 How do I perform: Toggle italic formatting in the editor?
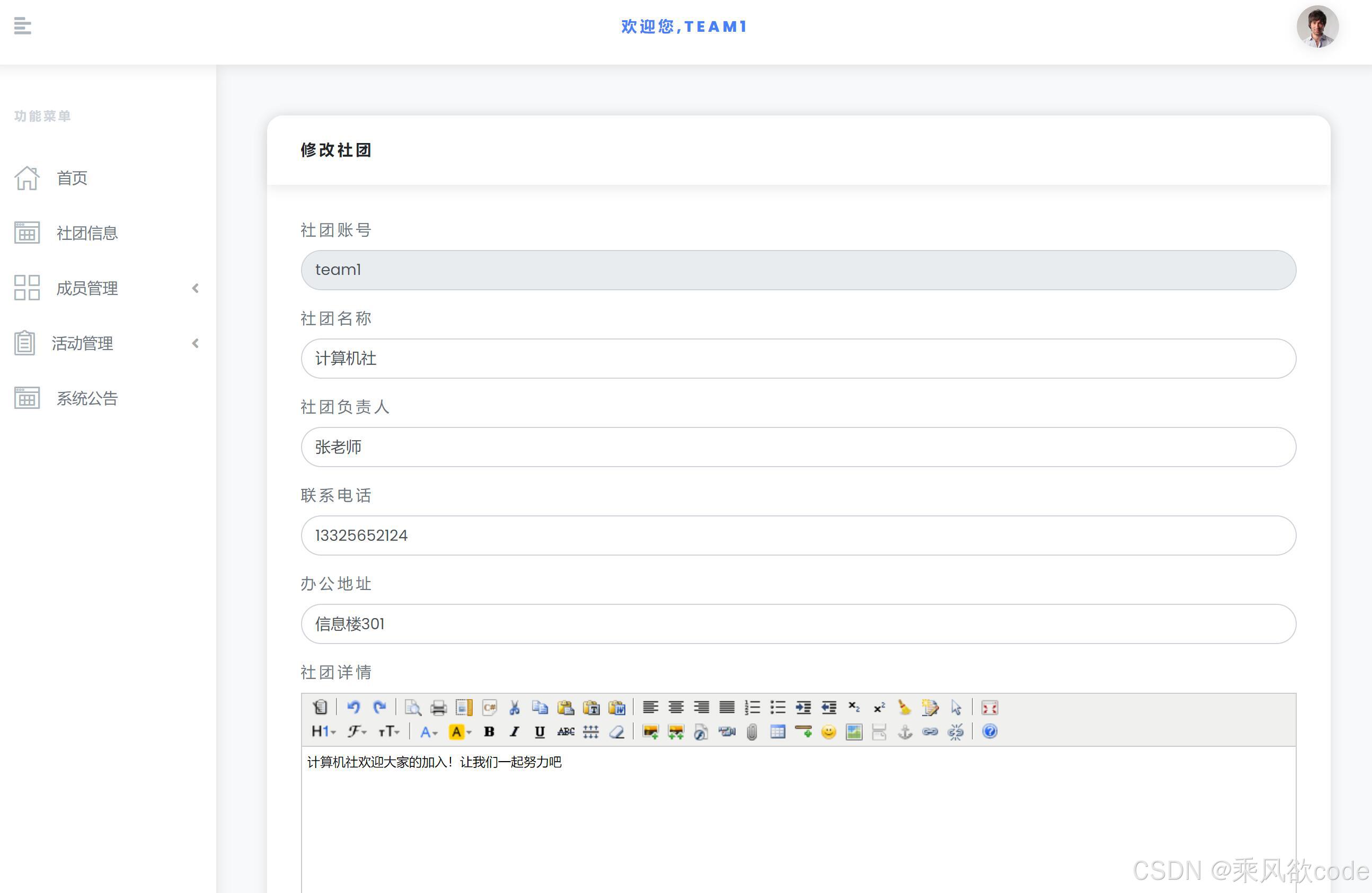(514, 731)
